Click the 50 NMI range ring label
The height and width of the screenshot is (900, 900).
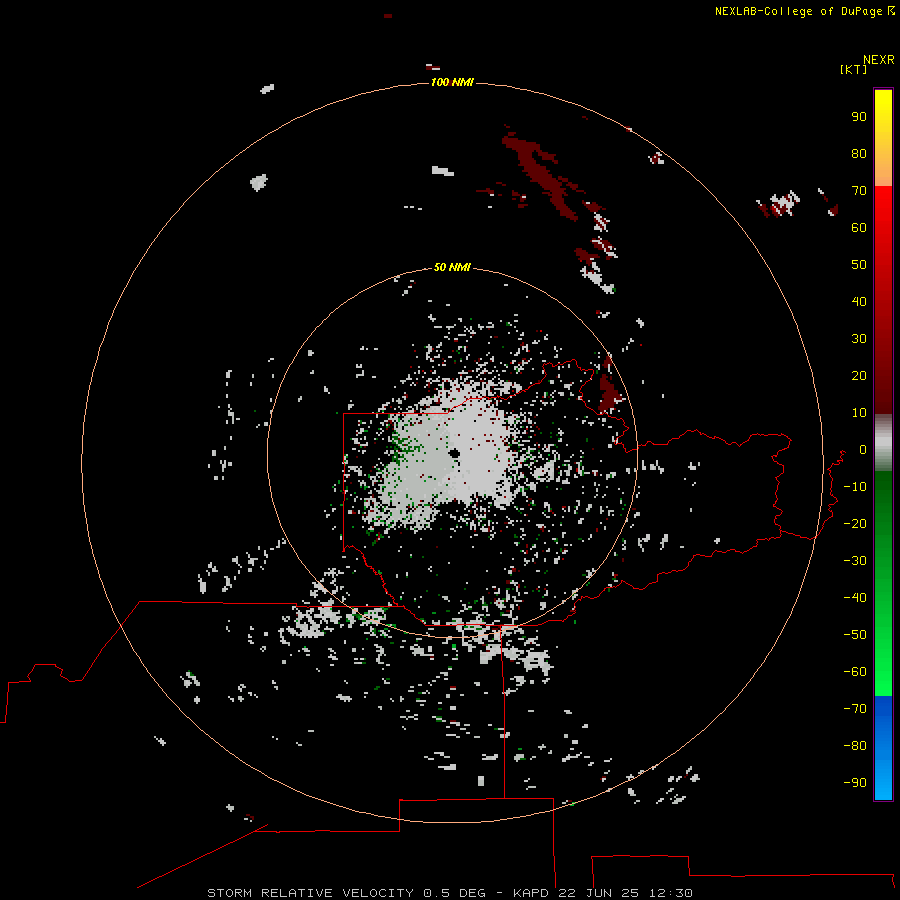coord(452,267)
